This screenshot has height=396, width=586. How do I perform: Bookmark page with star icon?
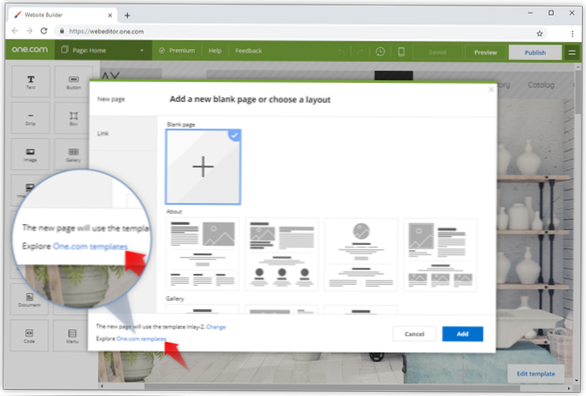539,34
